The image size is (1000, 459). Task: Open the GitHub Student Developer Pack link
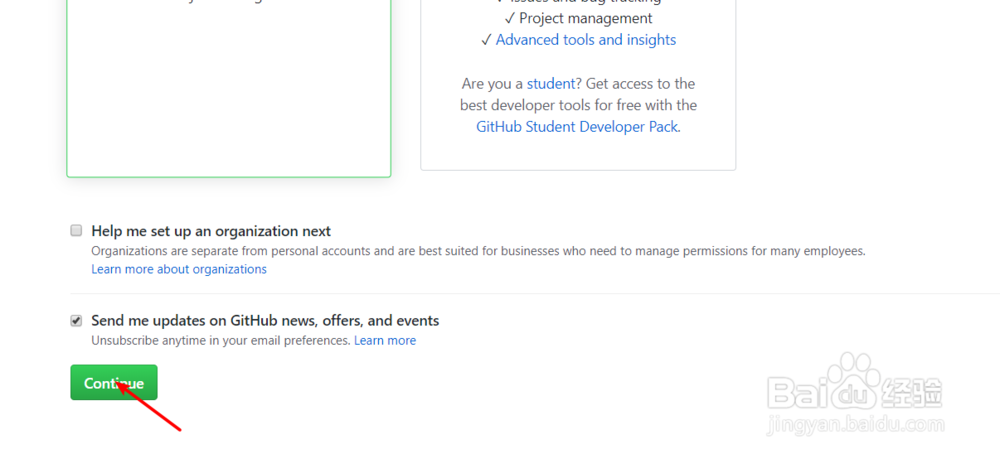(577, 127)
